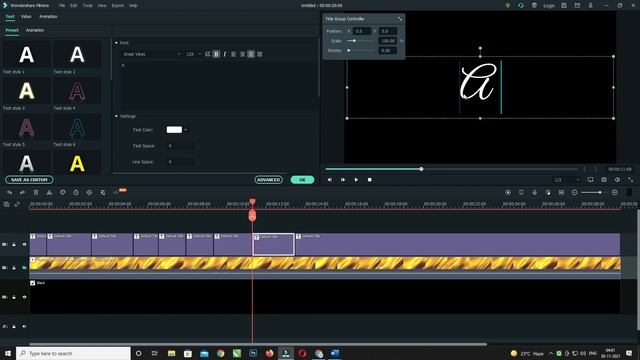Click the text direction icon beside font size
This screenshot has height=360, width=640.
[x=208, y=54]
